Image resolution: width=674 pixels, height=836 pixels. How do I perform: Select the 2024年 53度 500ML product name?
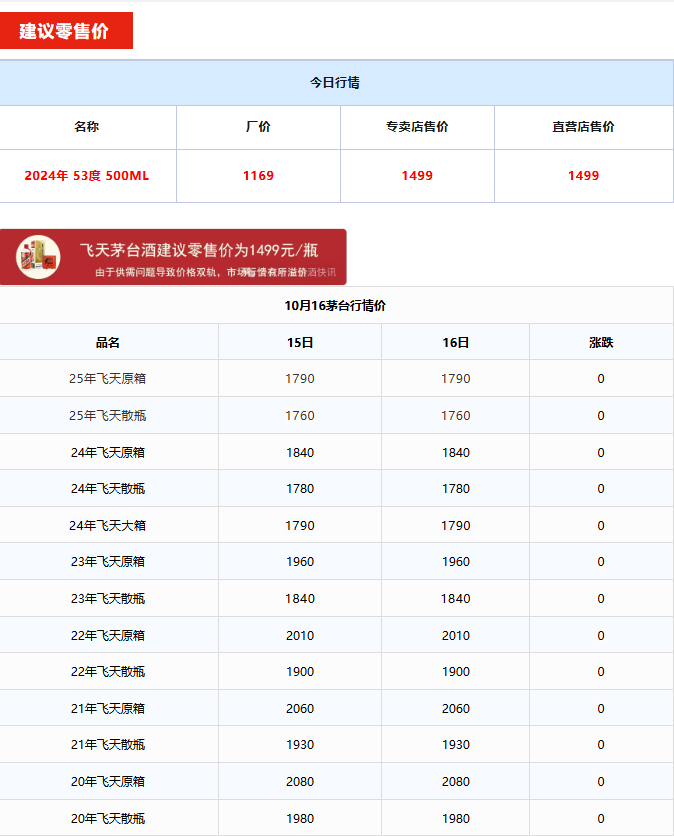(87, 176)
